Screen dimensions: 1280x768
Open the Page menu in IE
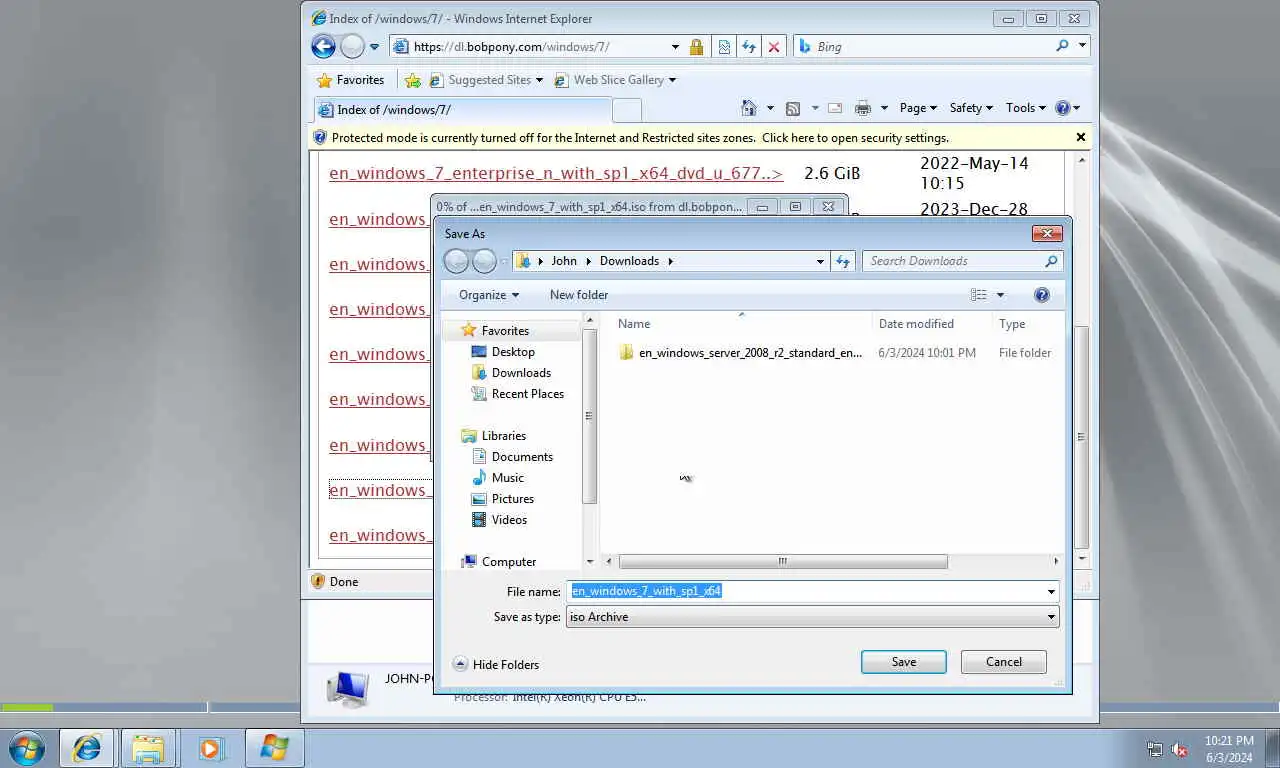point(918,108)
